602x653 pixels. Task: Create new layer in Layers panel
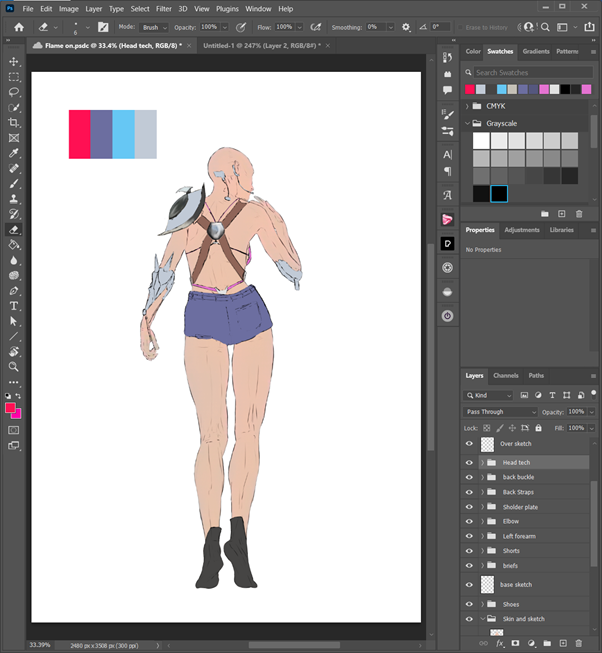[563, 643]
